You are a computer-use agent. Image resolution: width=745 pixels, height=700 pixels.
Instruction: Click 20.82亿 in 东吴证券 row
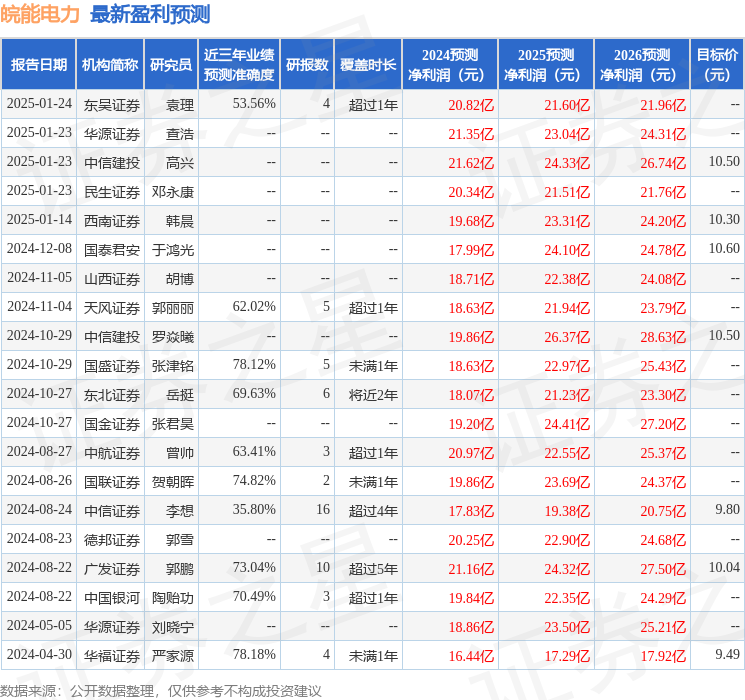click(471, 105)
